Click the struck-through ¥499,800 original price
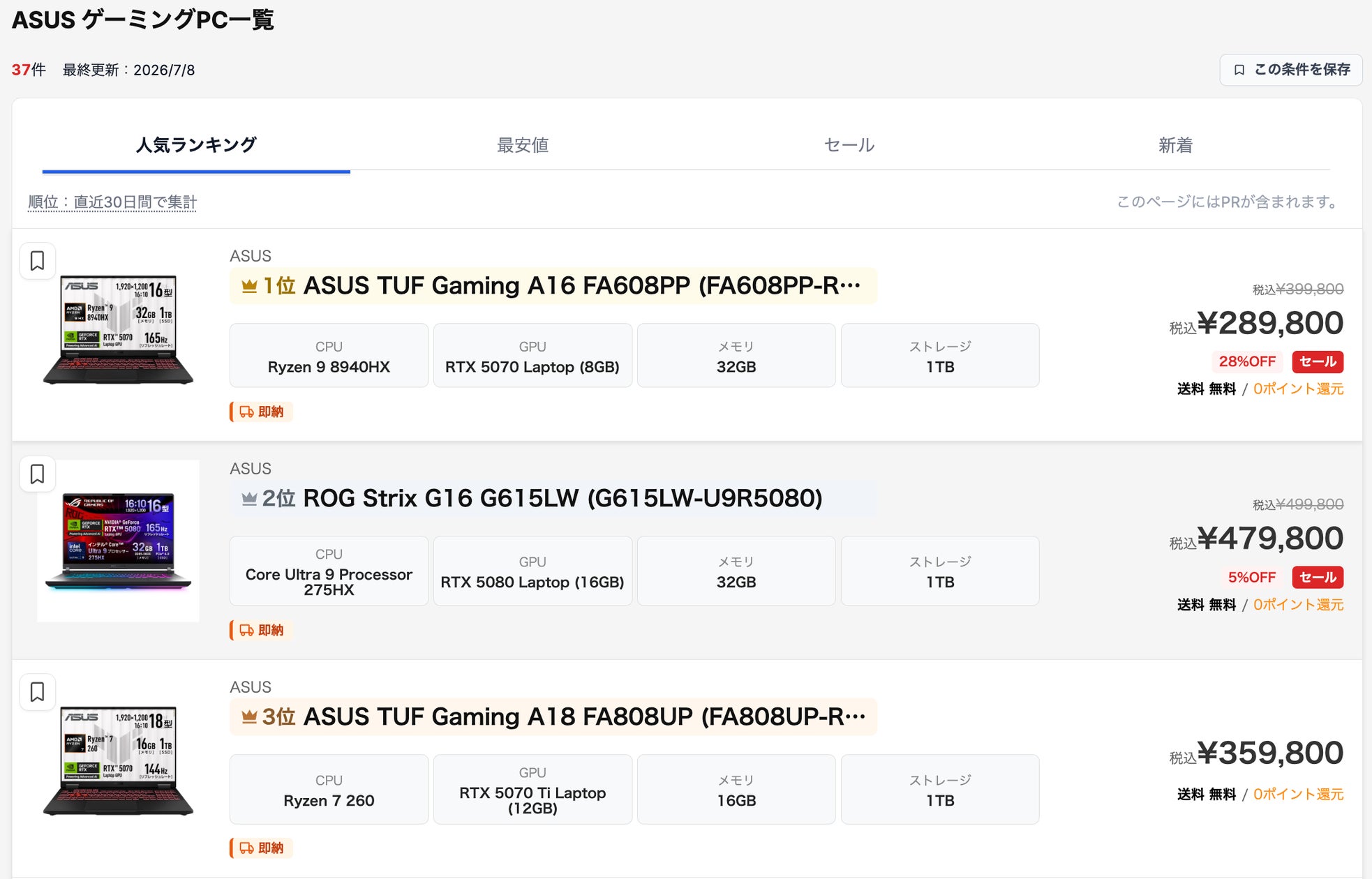Screen dimensions: 1372x879 (x=1310, y=504)
